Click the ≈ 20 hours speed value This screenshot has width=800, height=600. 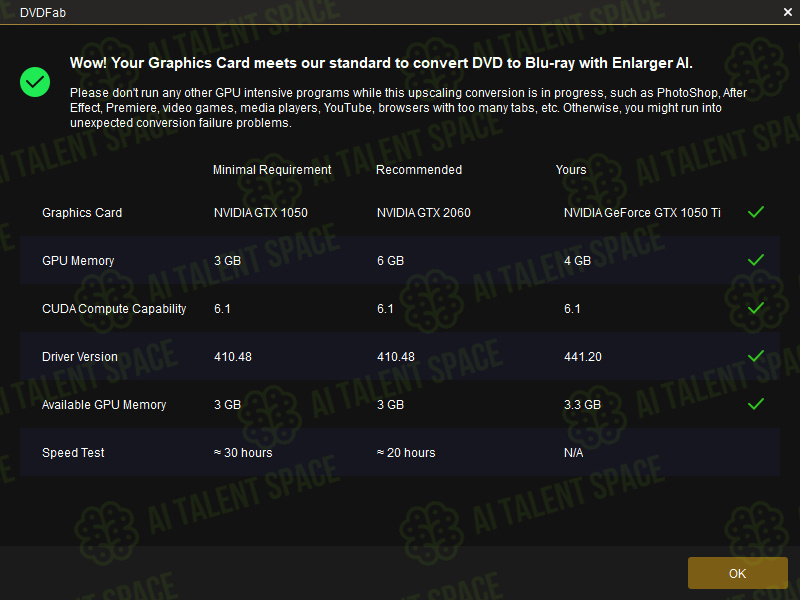coord(406,453)
